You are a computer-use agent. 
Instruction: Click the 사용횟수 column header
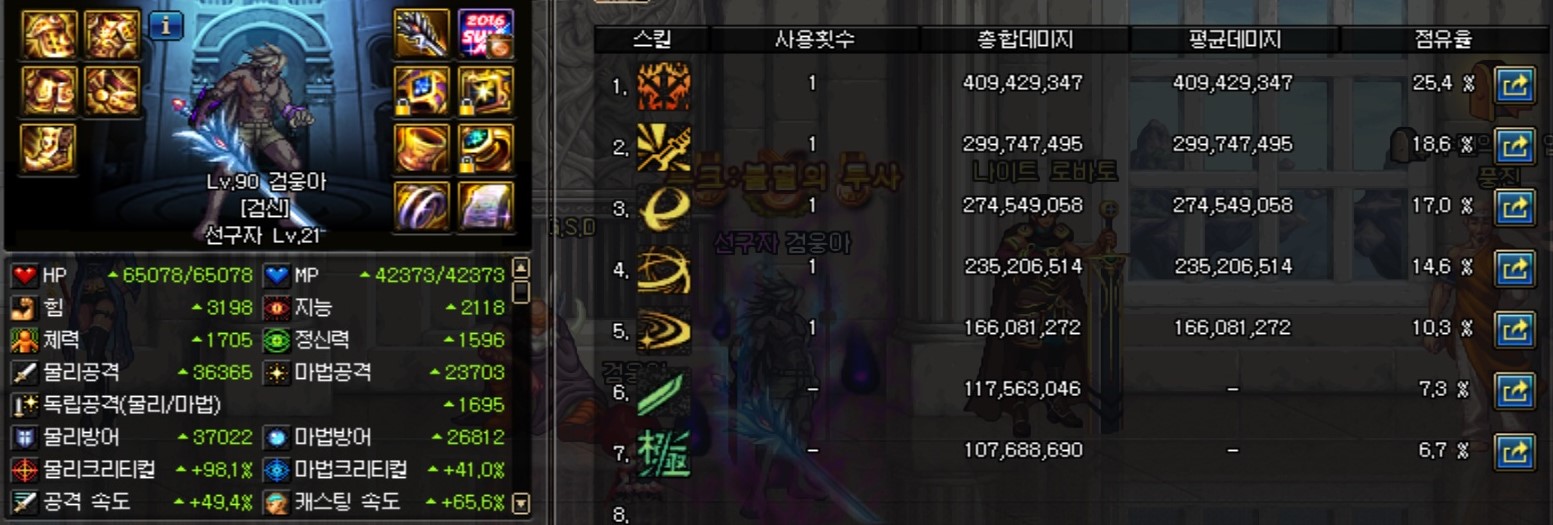[x=815, y=40]
